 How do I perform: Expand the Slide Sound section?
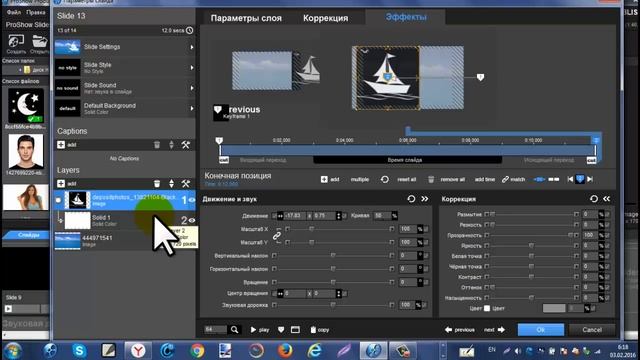click(192, 88)
